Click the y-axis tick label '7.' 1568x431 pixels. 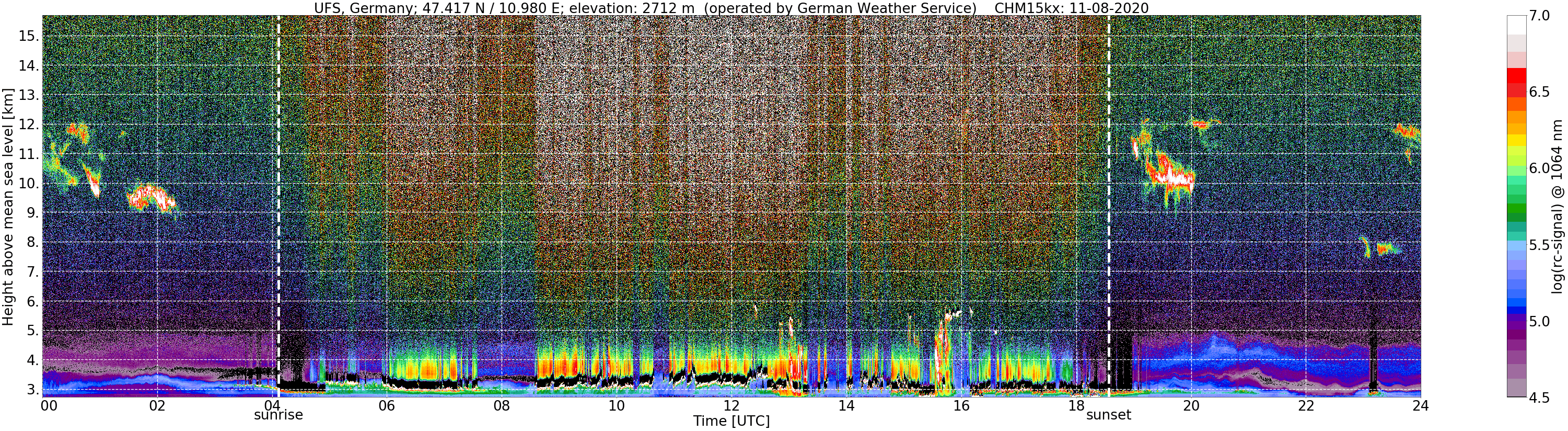(33, 272)
